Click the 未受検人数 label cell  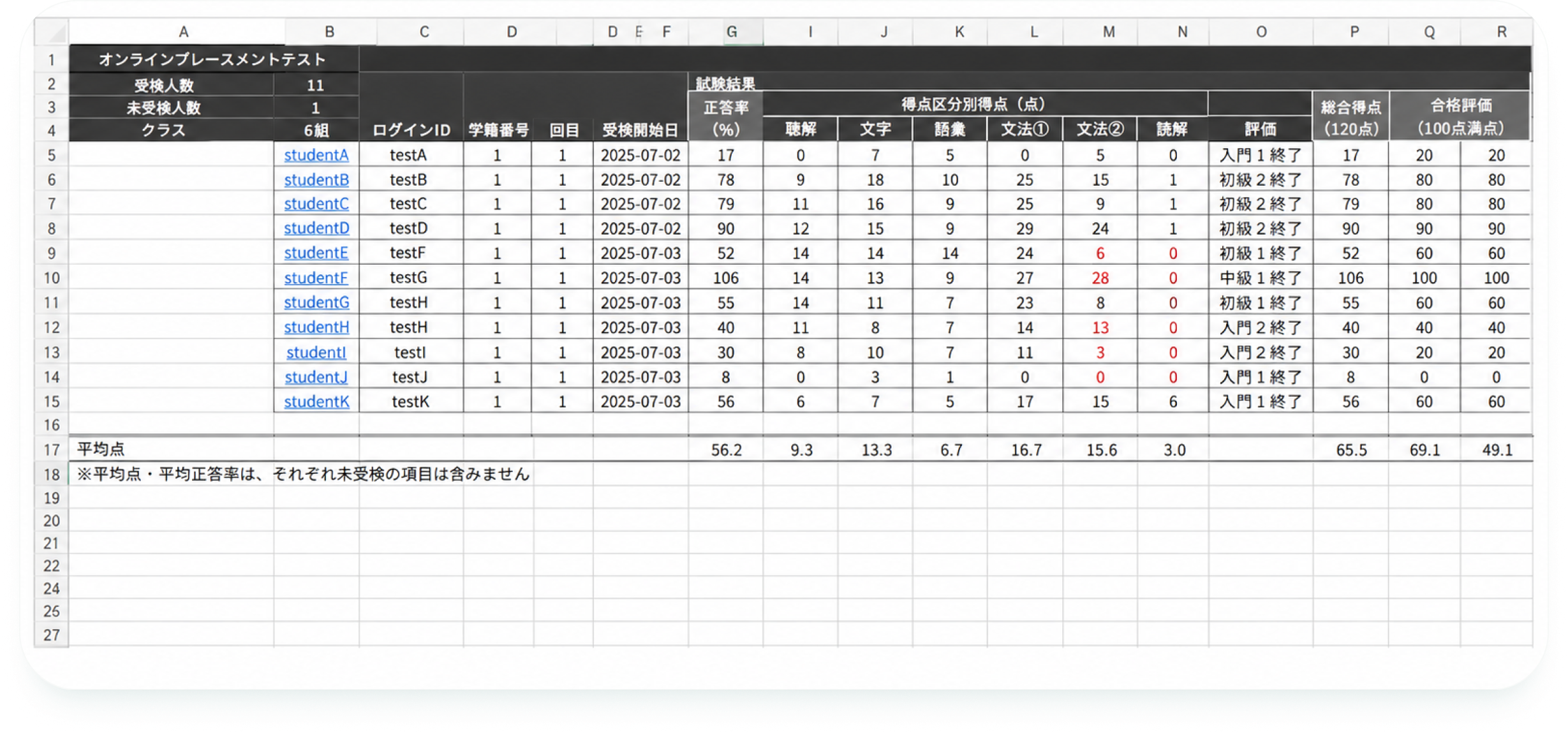(x=172, y=107)
